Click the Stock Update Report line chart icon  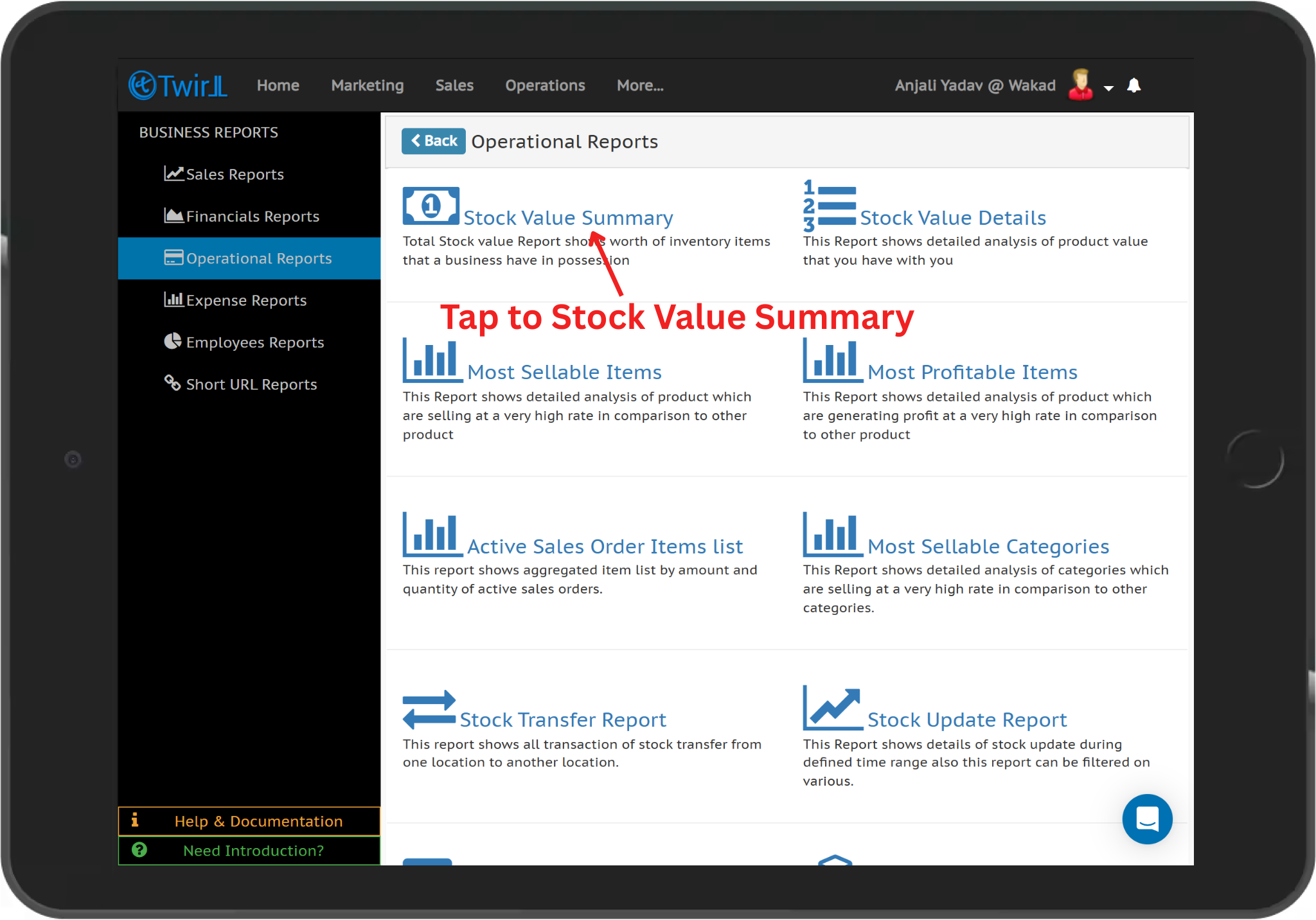coord(831,708)
